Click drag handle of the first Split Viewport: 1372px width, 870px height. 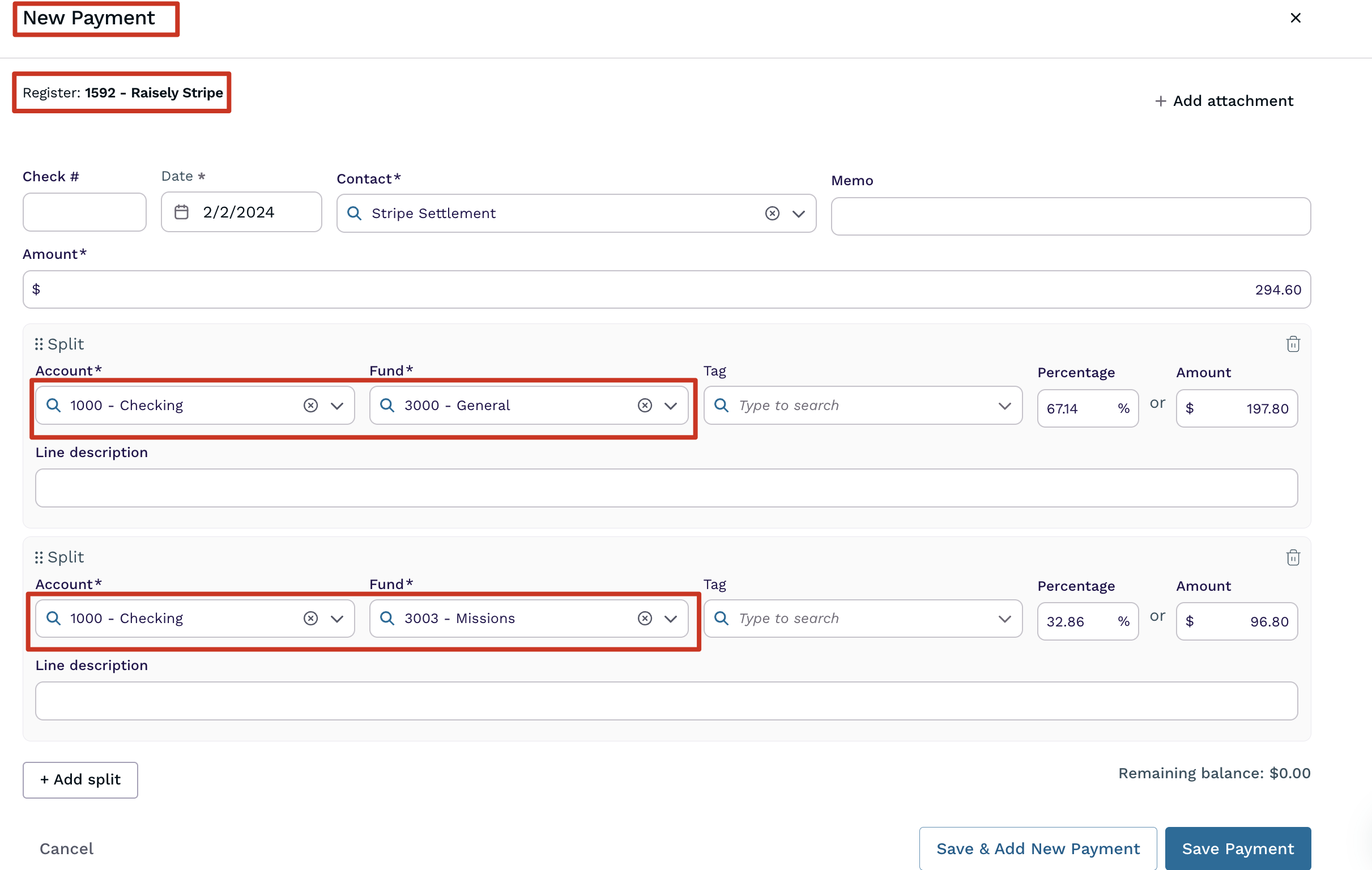pyautogui.click(x=39, y=344)
